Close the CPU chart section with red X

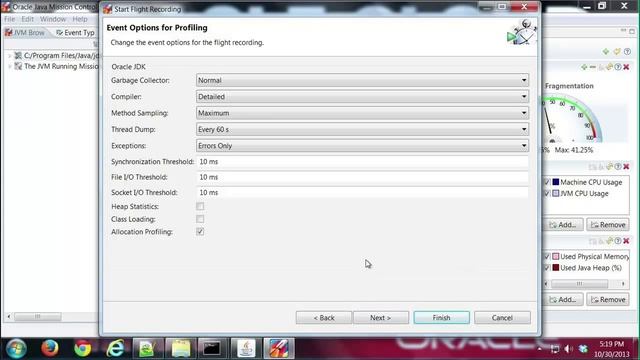pos(626,167)
